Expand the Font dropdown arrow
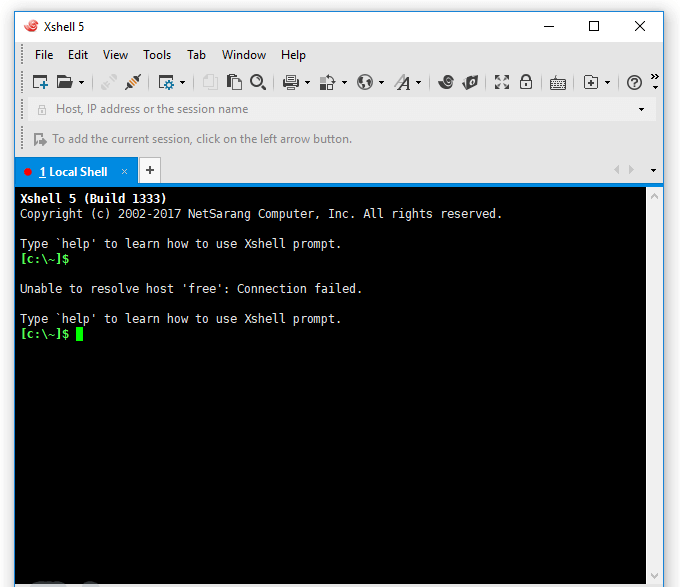 tap(418, 82)
